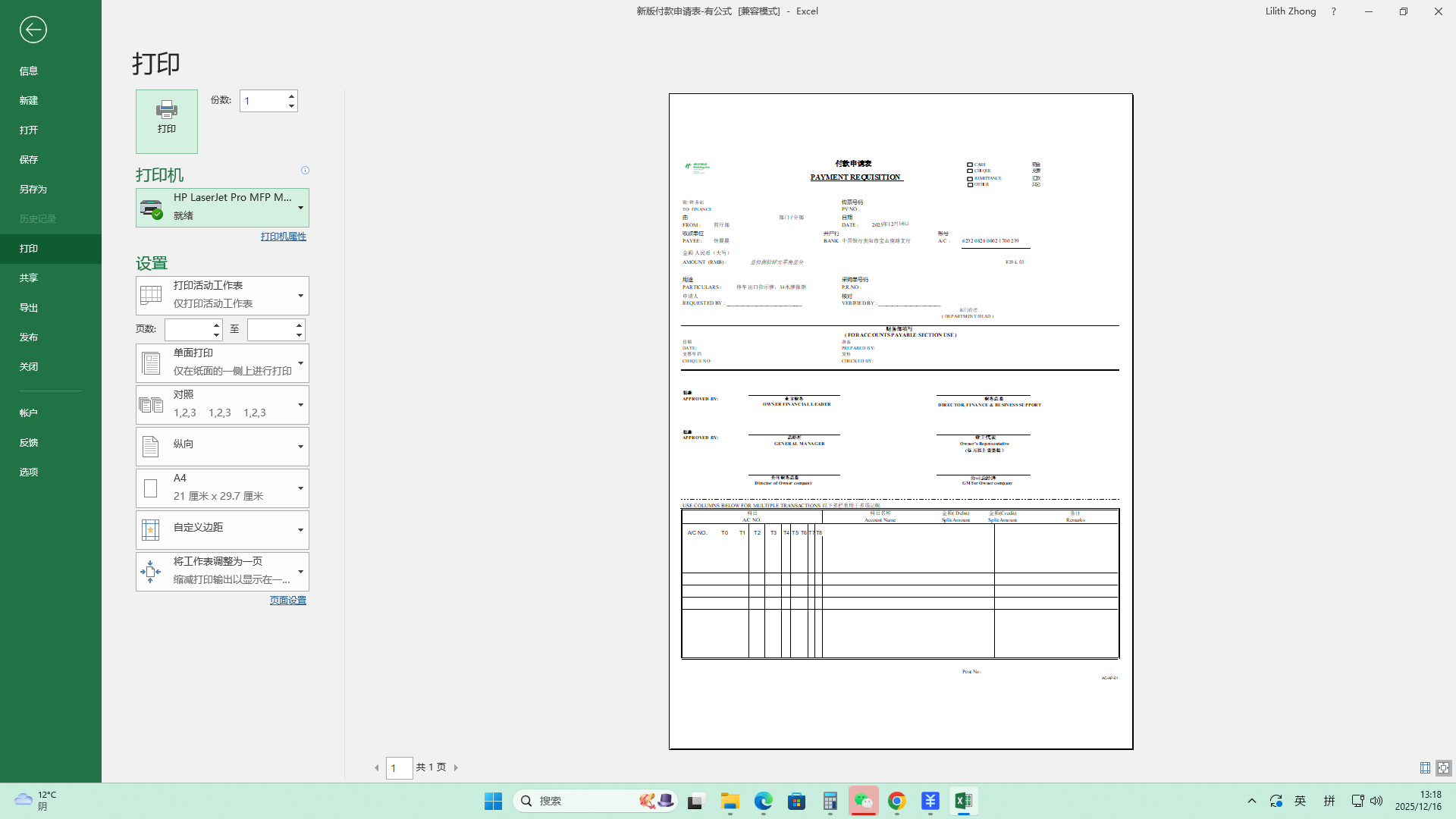Open the A4 paper size dropdown
Viewport: 1456px width, 819px height.
point(222,488)
